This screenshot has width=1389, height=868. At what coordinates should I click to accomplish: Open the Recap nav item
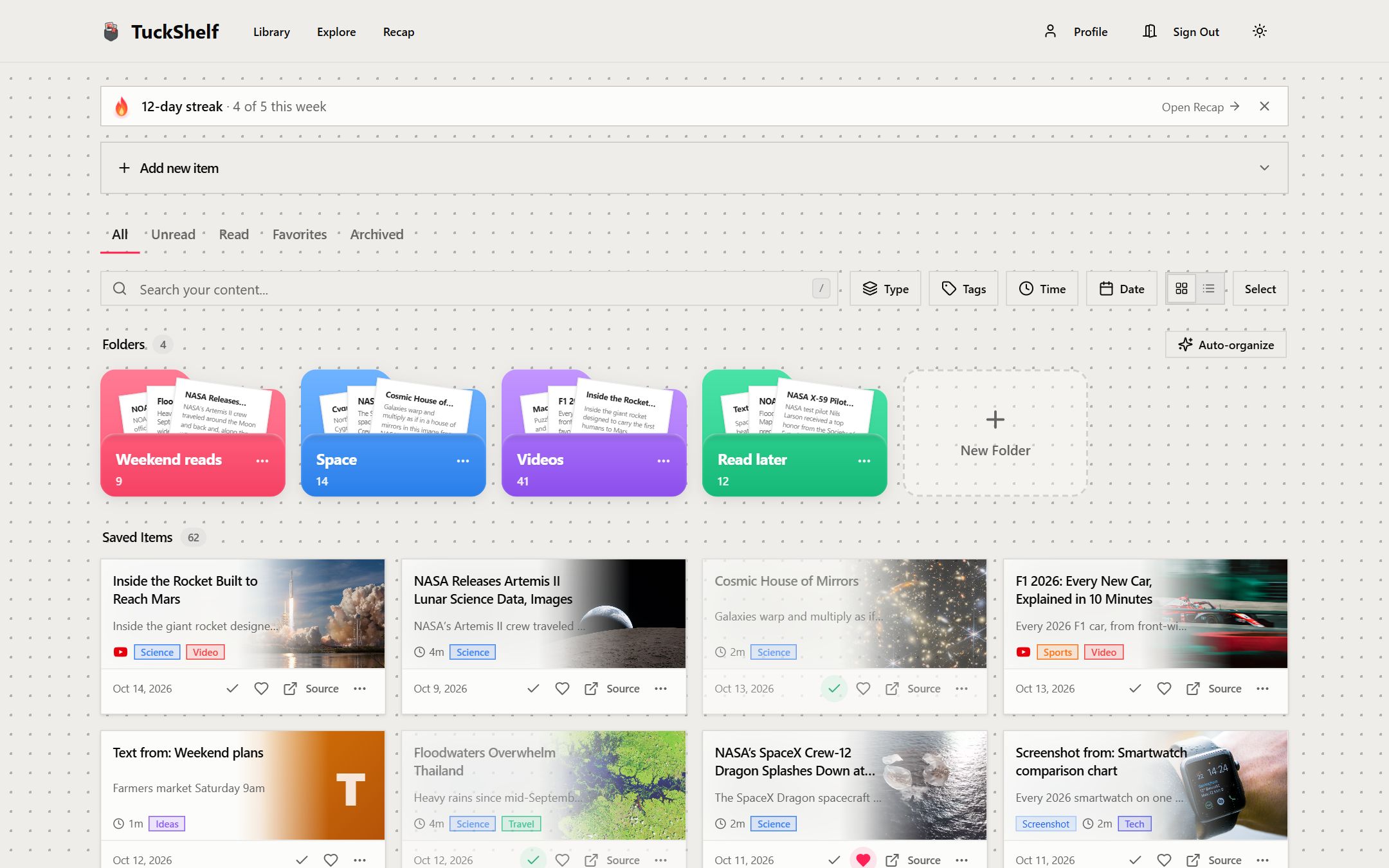(399, 32)
